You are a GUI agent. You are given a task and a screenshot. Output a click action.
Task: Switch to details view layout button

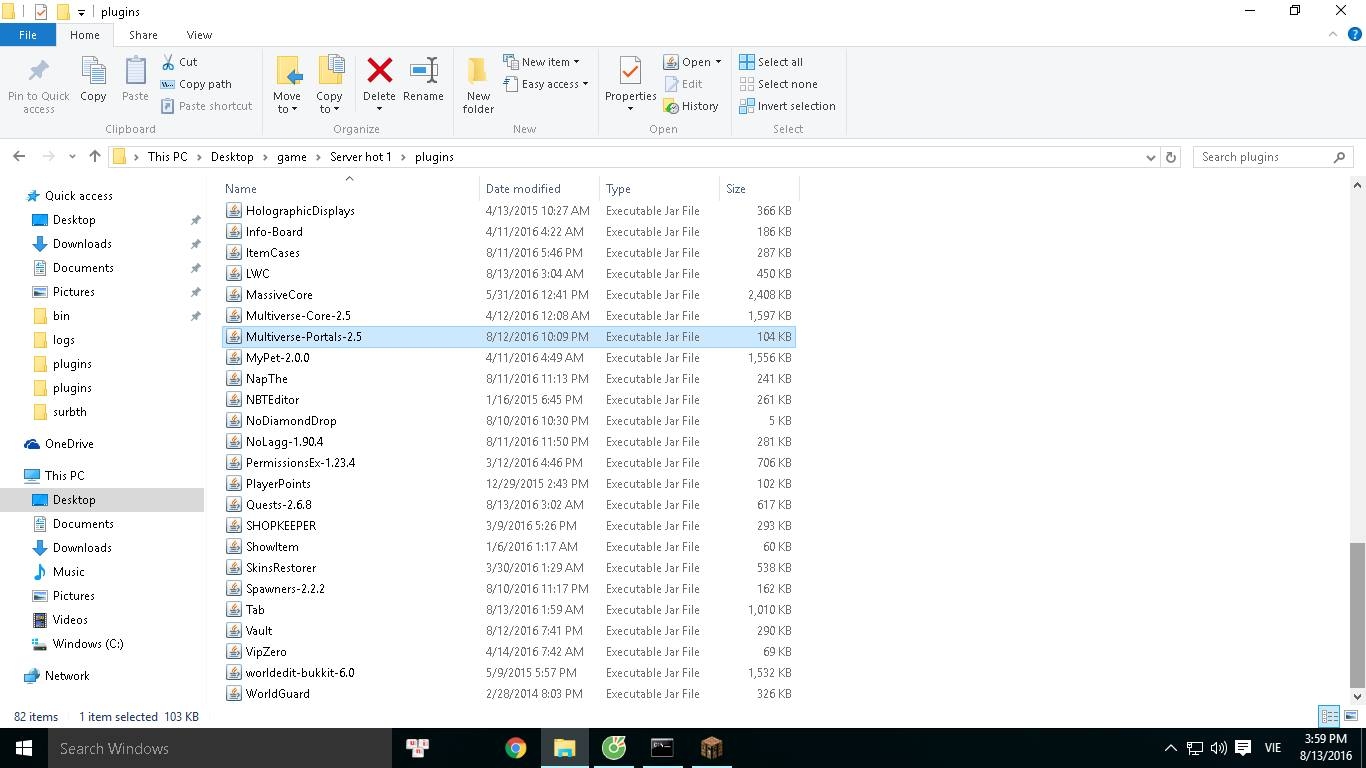1329,716
